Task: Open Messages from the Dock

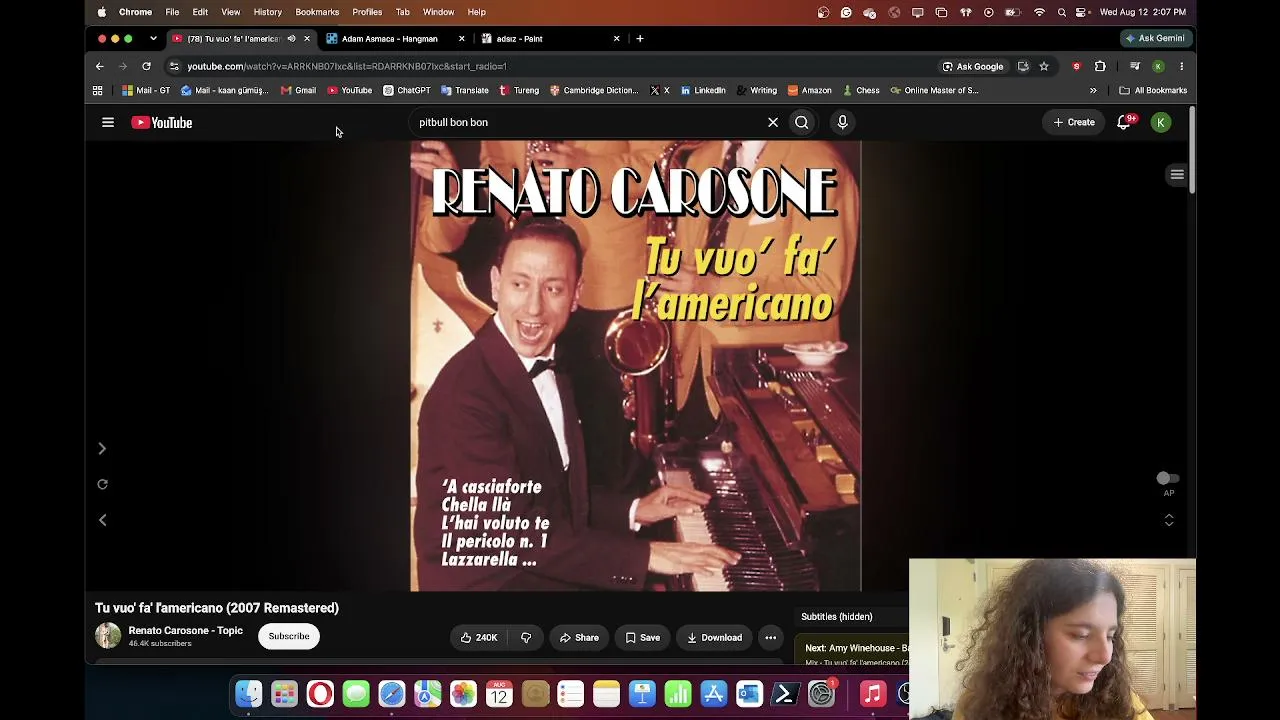Action: pyautogui.click(x=356, y=694)
